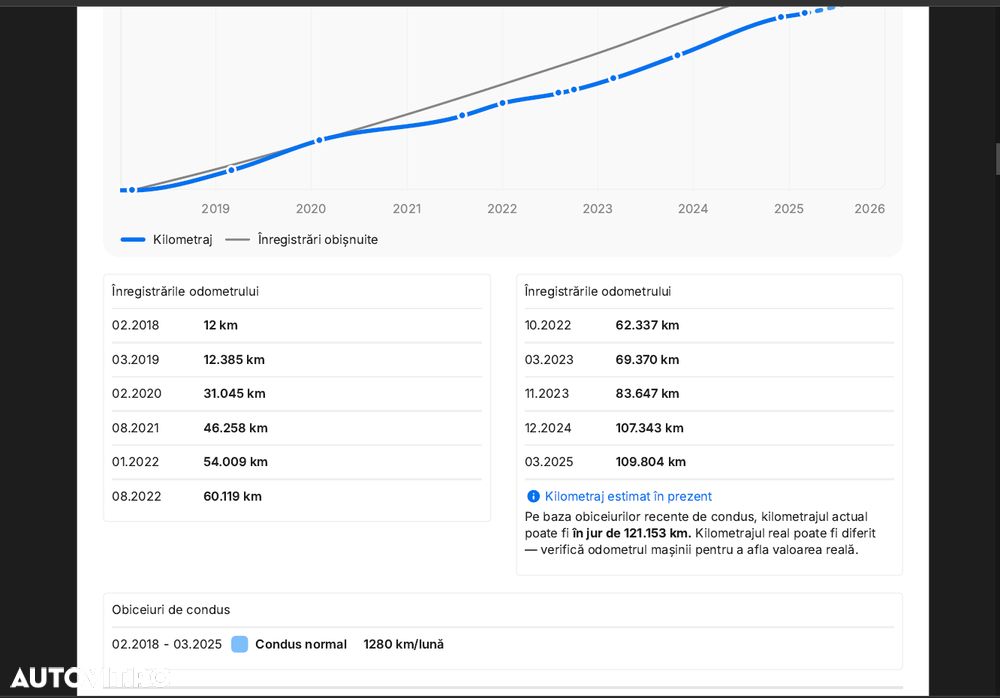Click the 2026 year label on chart axis
The image size is (1000, 698).
pos(869,209)
